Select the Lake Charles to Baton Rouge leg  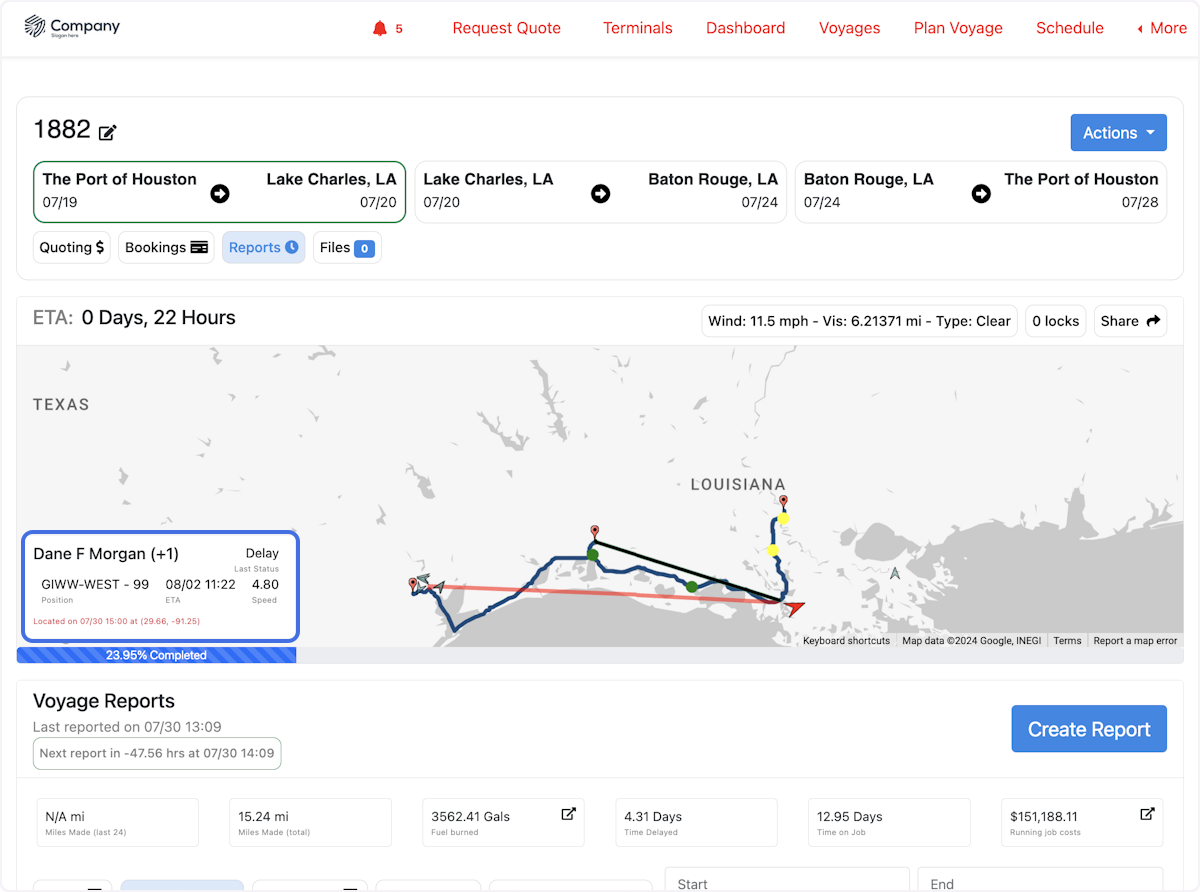pos(600,191)
